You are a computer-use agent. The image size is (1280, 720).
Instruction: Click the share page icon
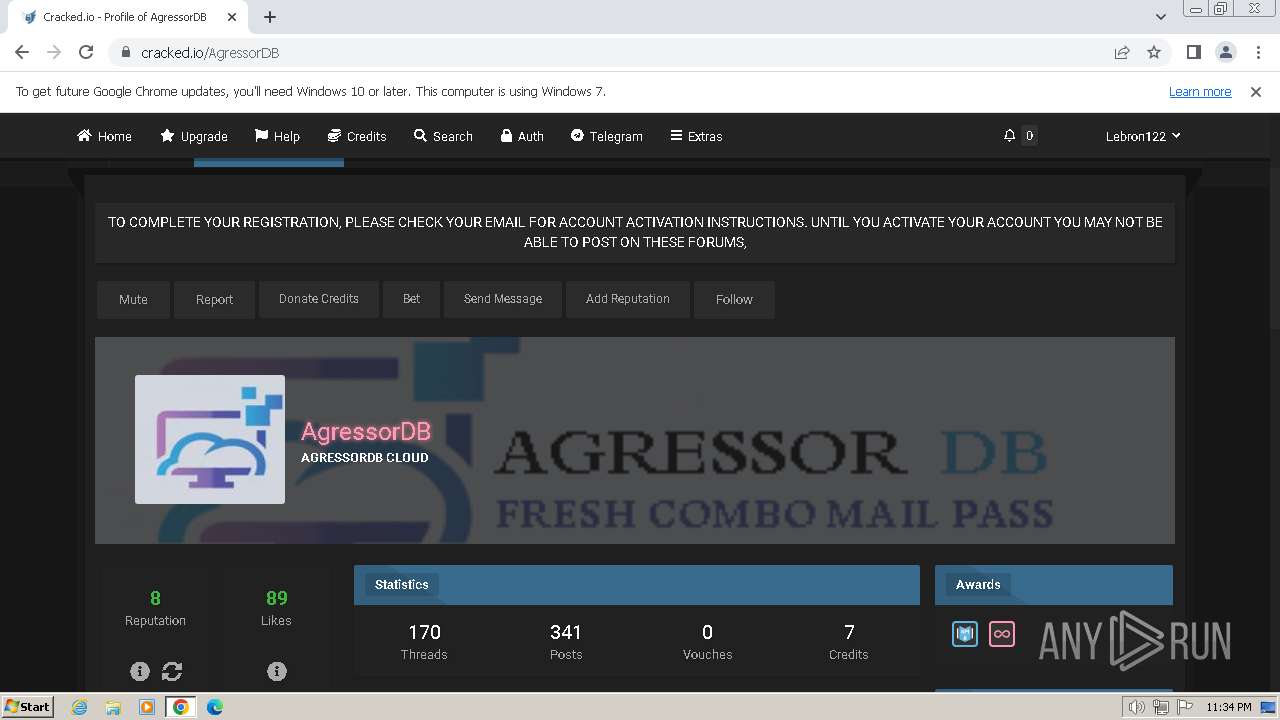(x=1122, y=52)
